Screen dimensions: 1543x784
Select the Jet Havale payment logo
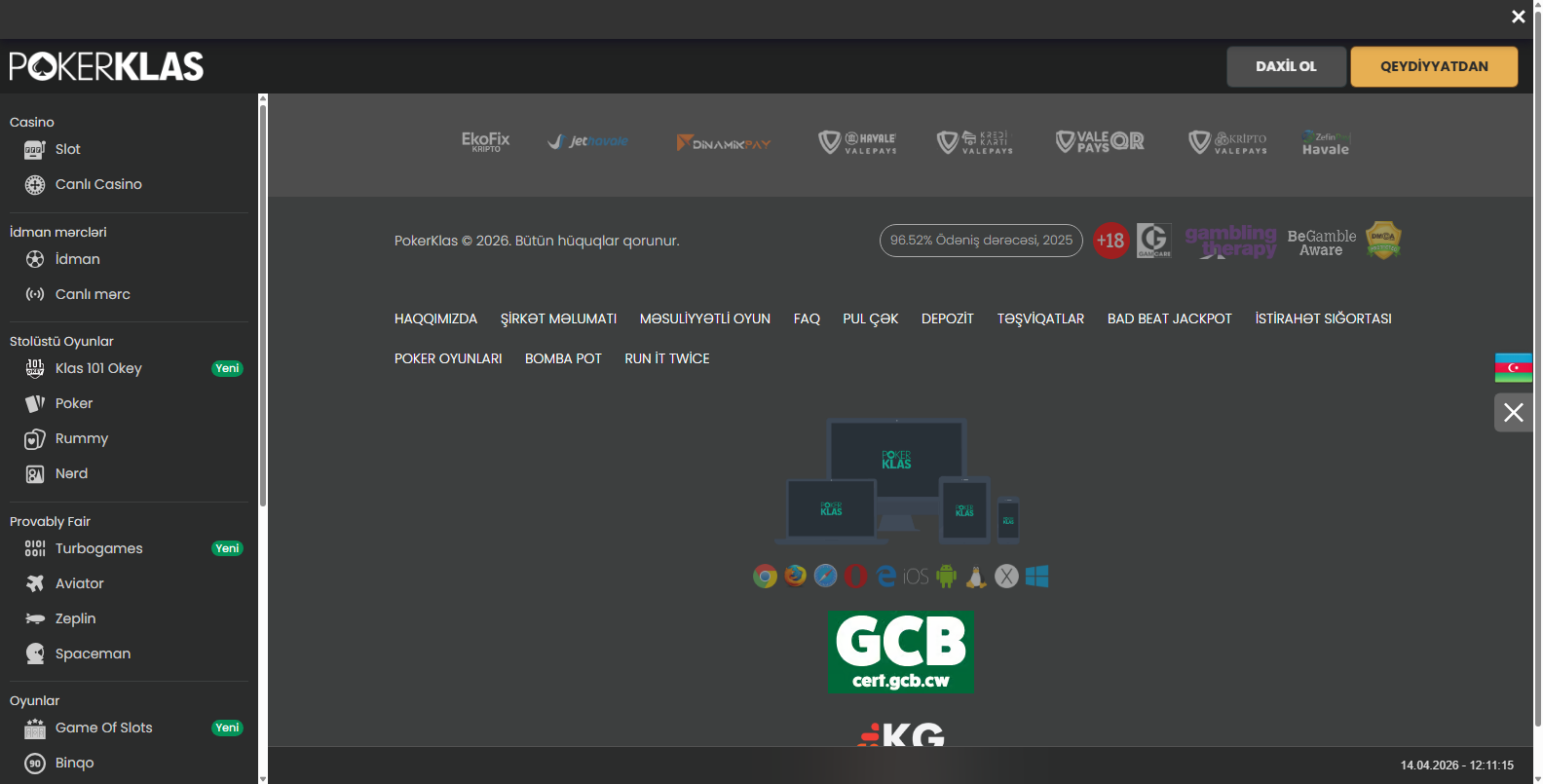pyautogui.click(x=587, y=142)
